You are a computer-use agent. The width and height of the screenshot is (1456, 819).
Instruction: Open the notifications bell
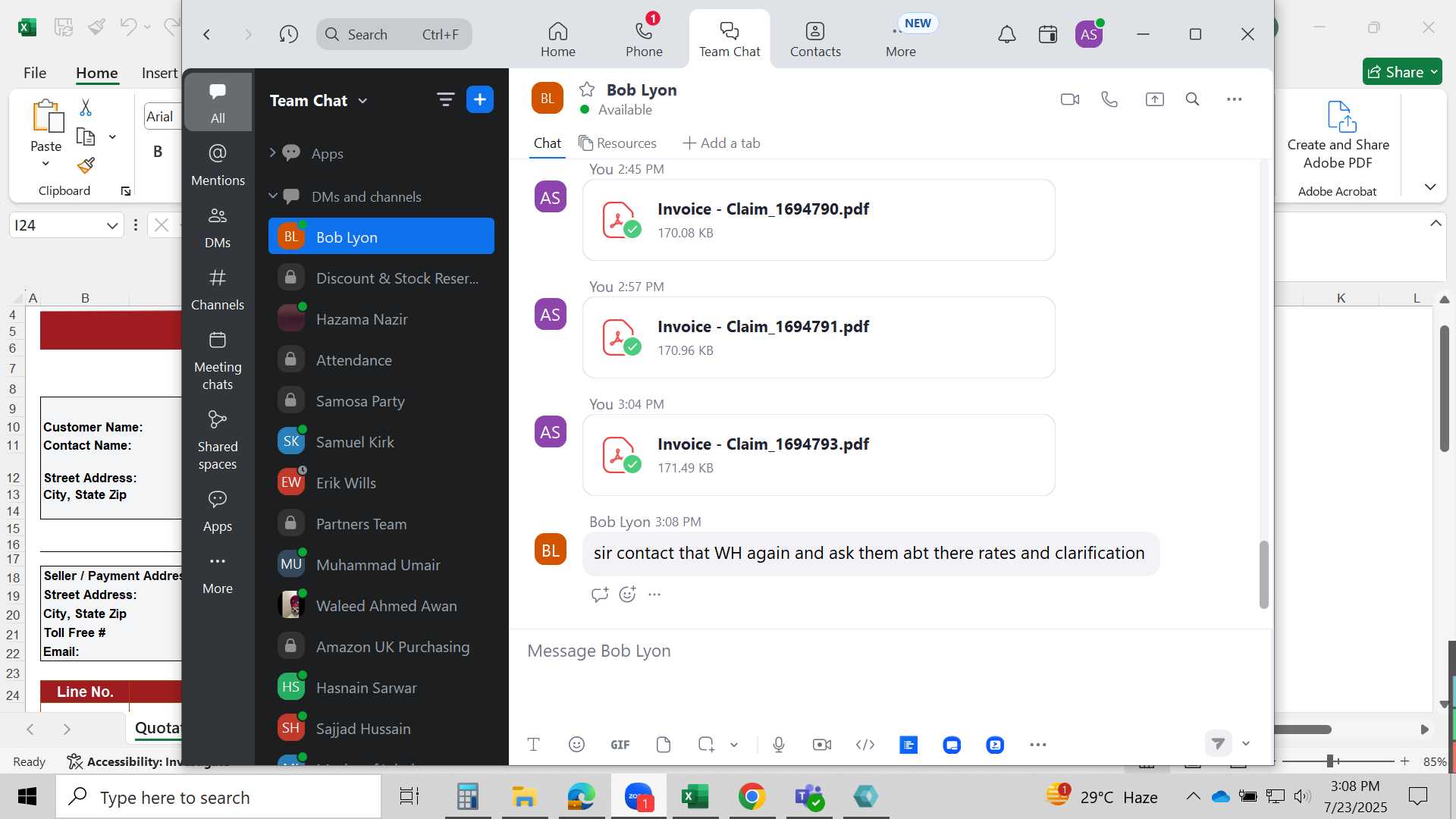click(x=1006, y=34)
